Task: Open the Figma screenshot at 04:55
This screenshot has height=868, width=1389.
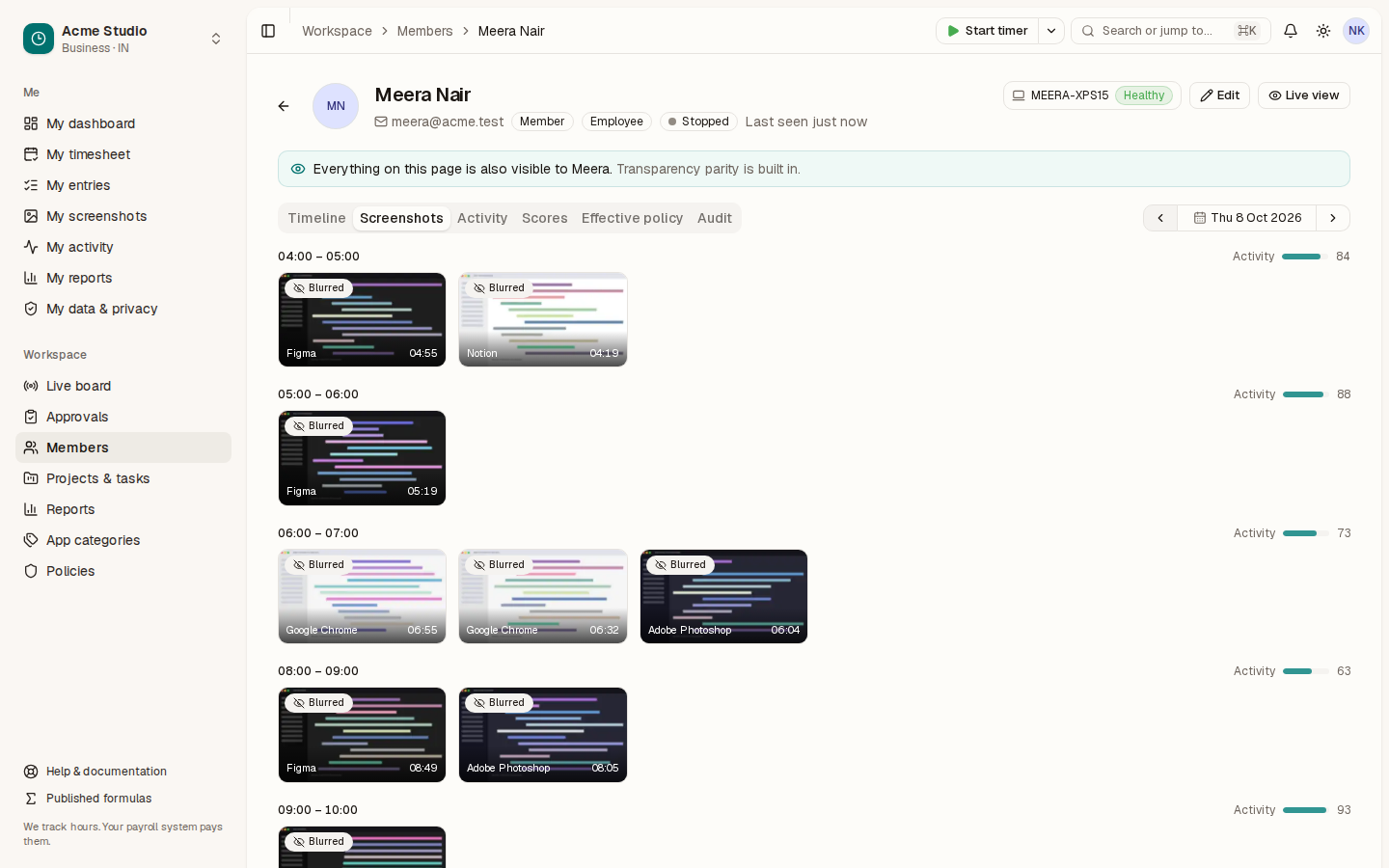Action: (362, 319)
